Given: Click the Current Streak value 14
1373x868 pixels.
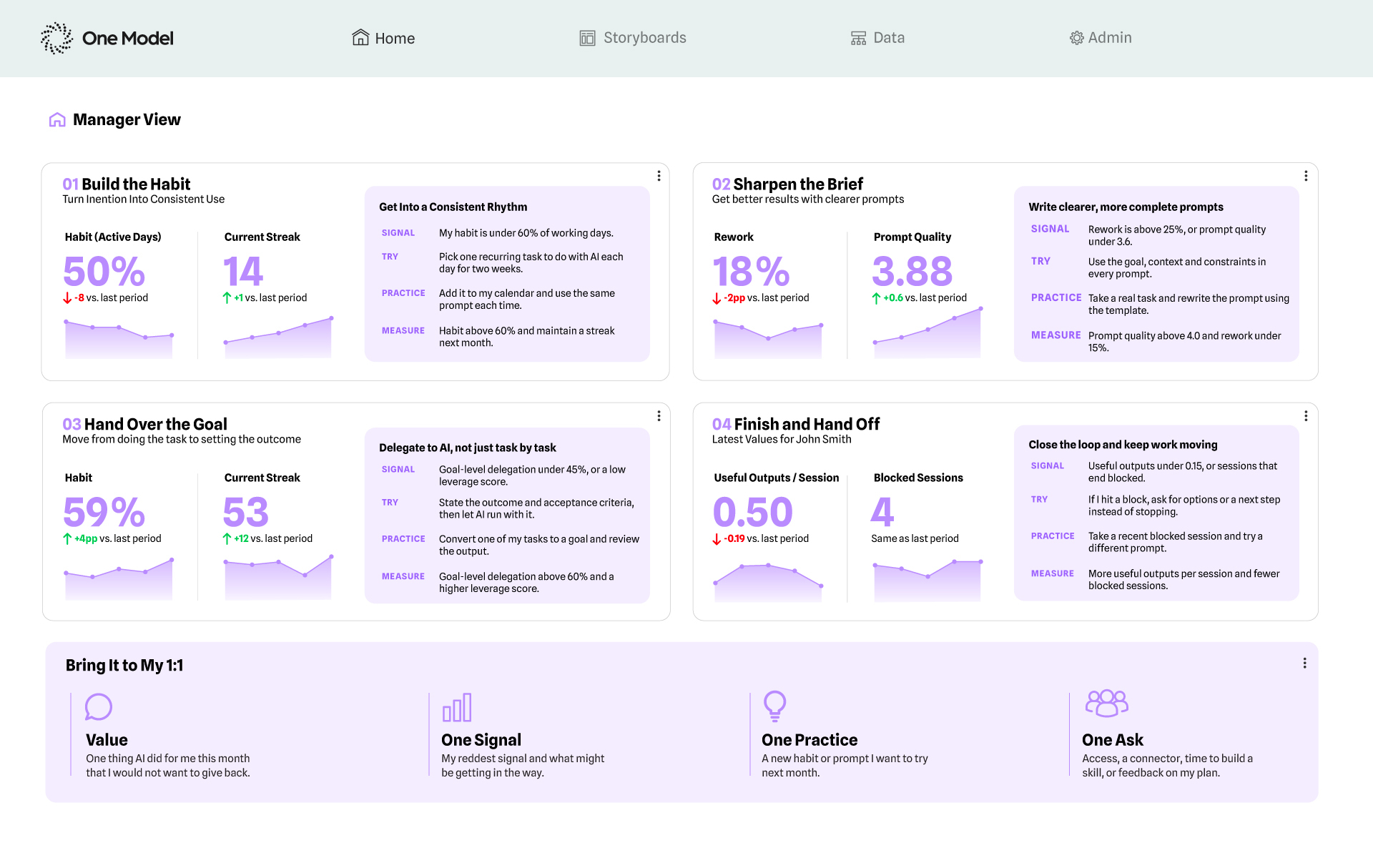Looking at the screenshot, I should coord(244,272).
